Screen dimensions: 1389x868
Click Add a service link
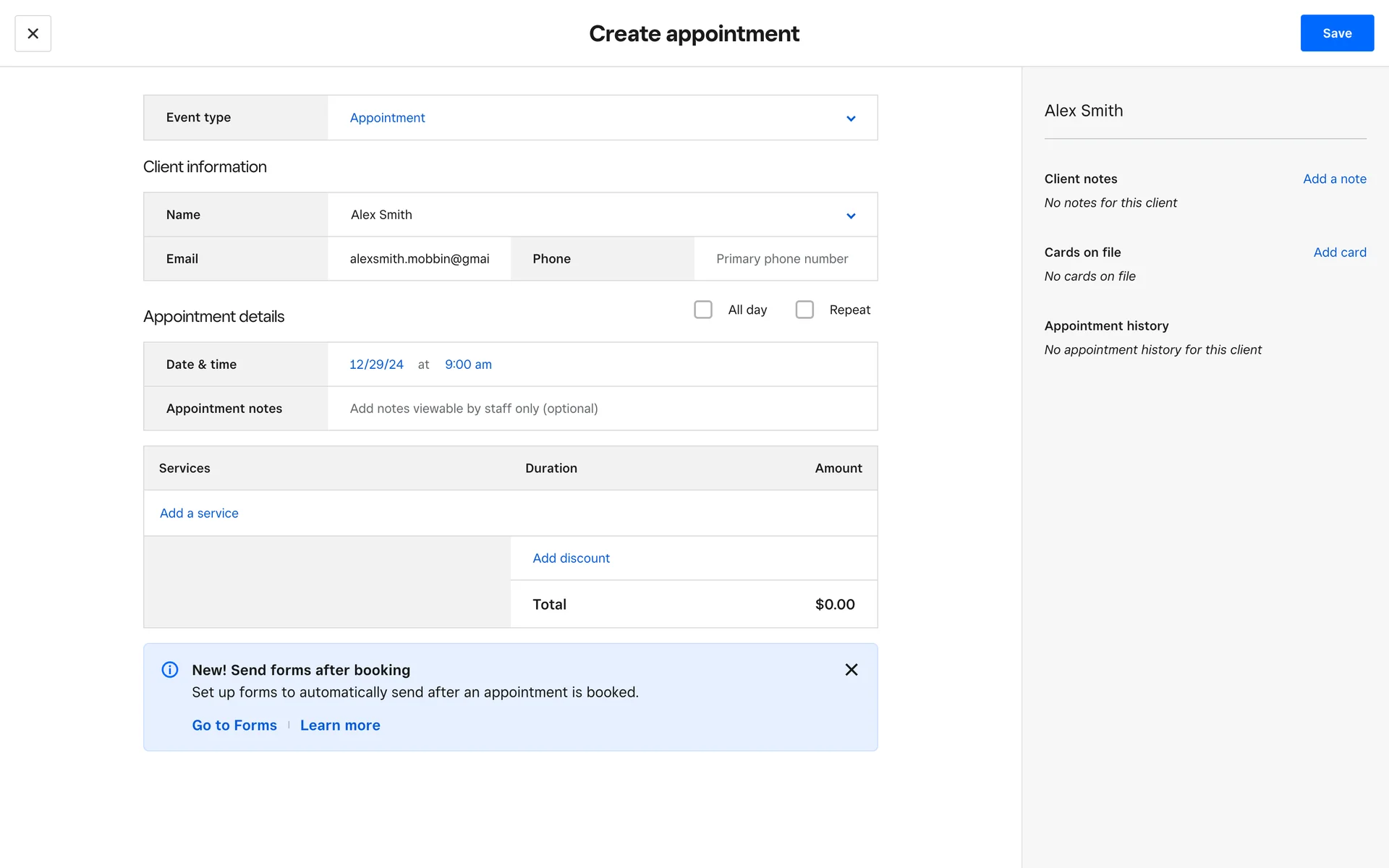pyautogui.click(x=199, y=513)
